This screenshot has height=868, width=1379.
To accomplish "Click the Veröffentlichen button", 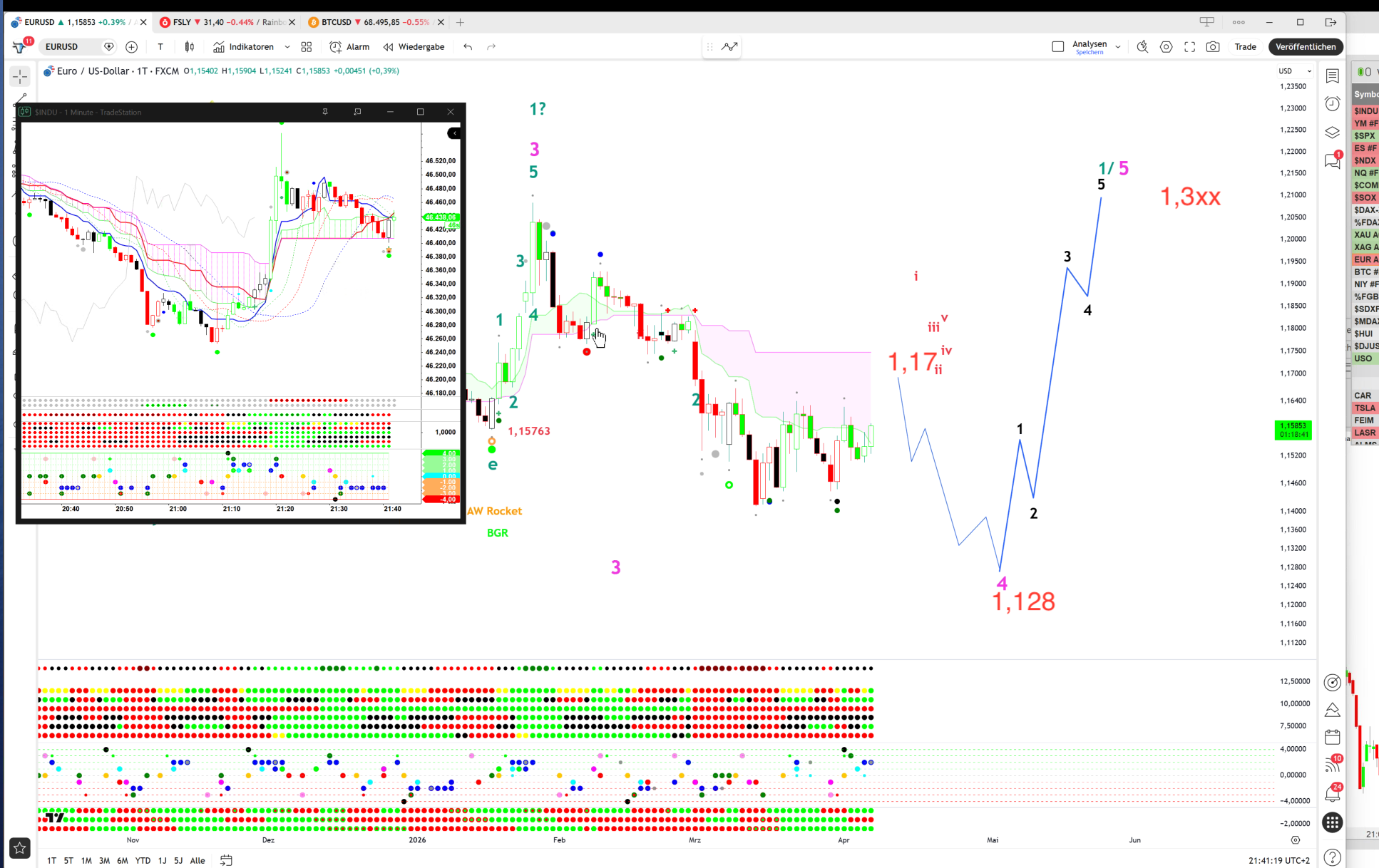I will click(1305, 47).
